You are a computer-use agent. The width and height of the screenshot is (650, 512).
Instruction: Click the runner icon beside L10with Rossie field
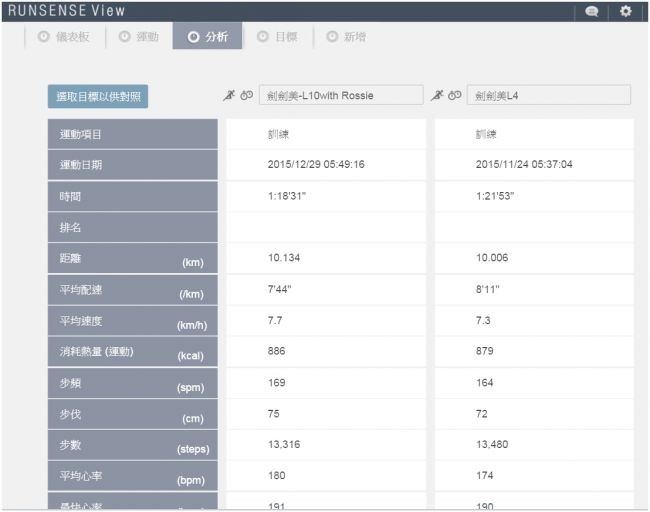(229, 95)
